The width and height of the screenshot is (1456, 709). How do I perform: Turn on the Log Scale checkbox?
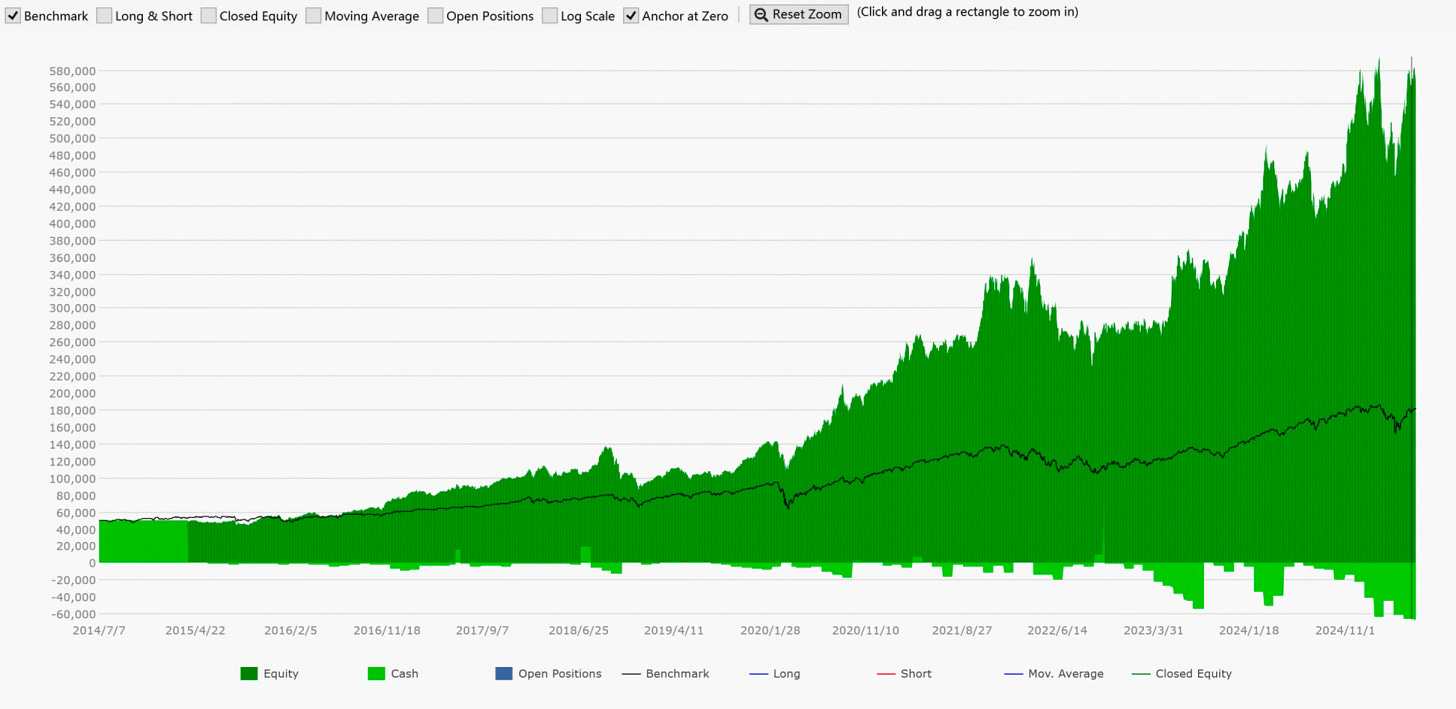(549, 16)
